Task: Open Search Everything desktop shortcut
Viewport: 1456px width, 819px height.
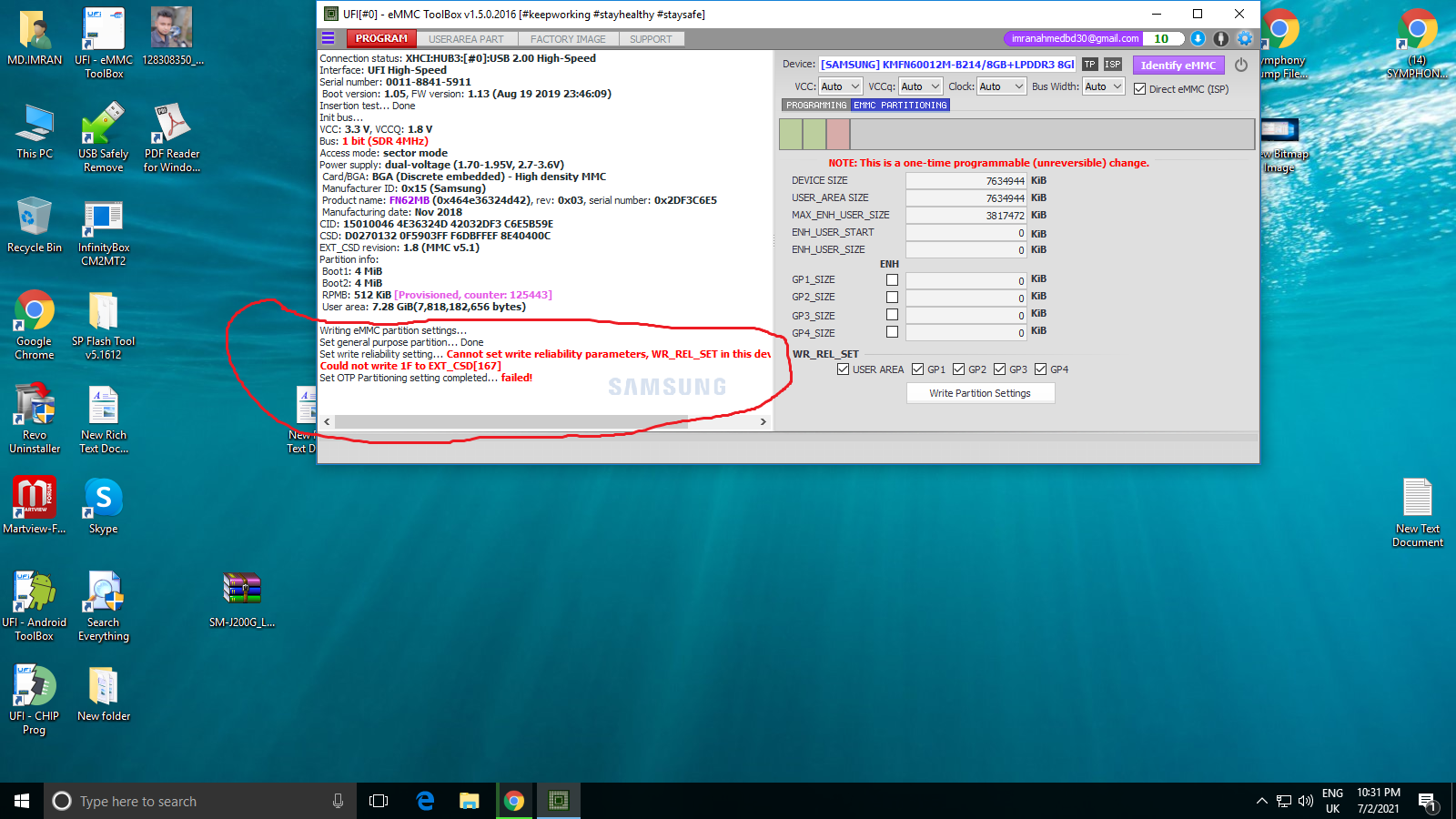Action: 104,606
